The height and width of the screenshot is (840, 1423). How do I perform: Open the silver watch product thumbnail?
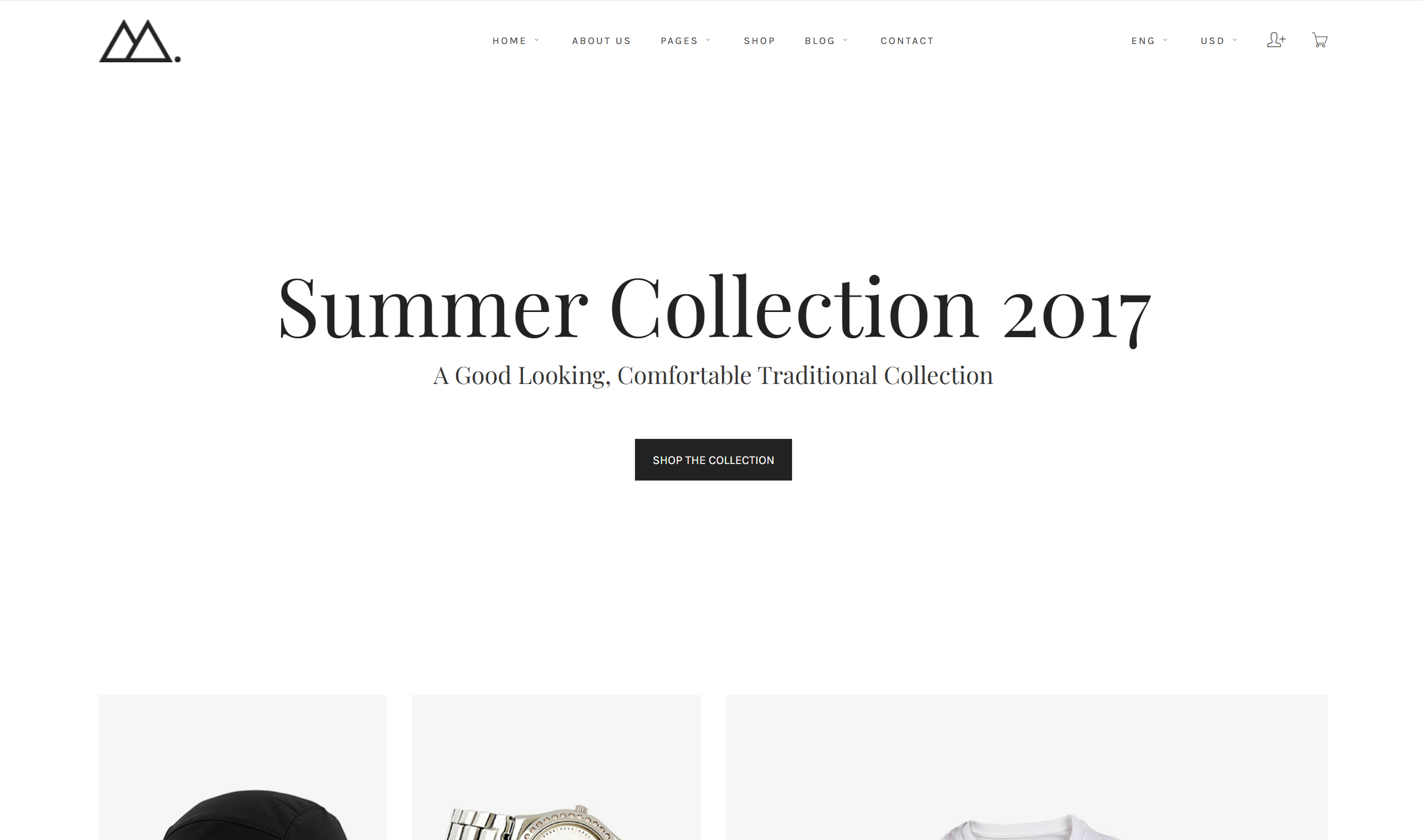pyautogui.click(x=556, y=767)
